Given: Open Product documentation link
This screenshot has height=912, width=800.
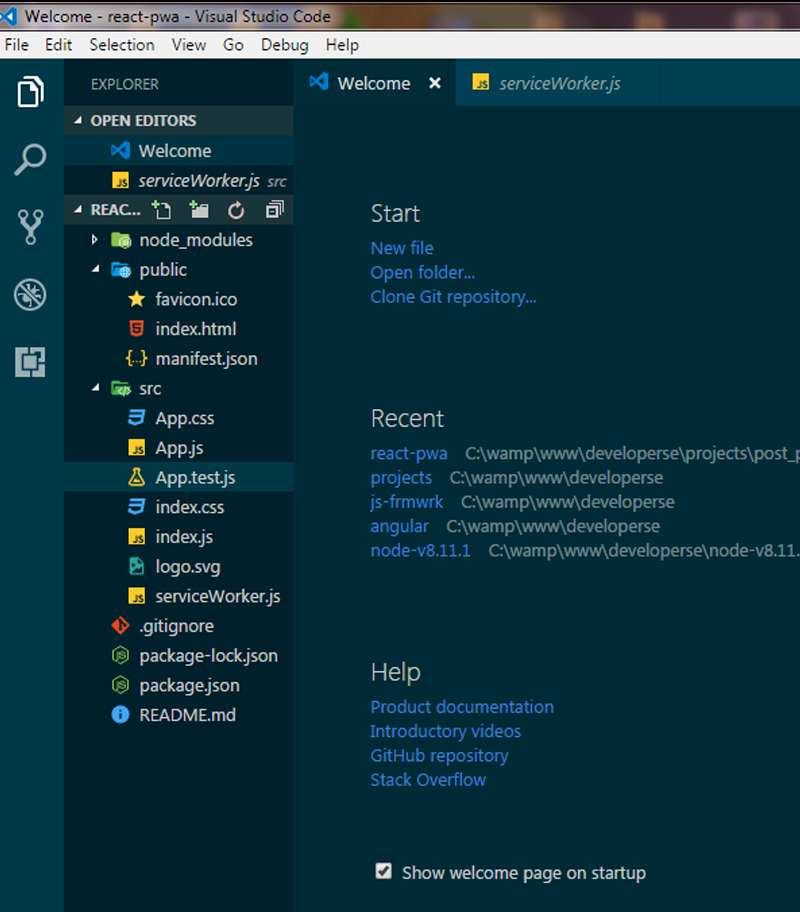Looking at the screenshot, I should pyautogui.click(x=462, y=707).
